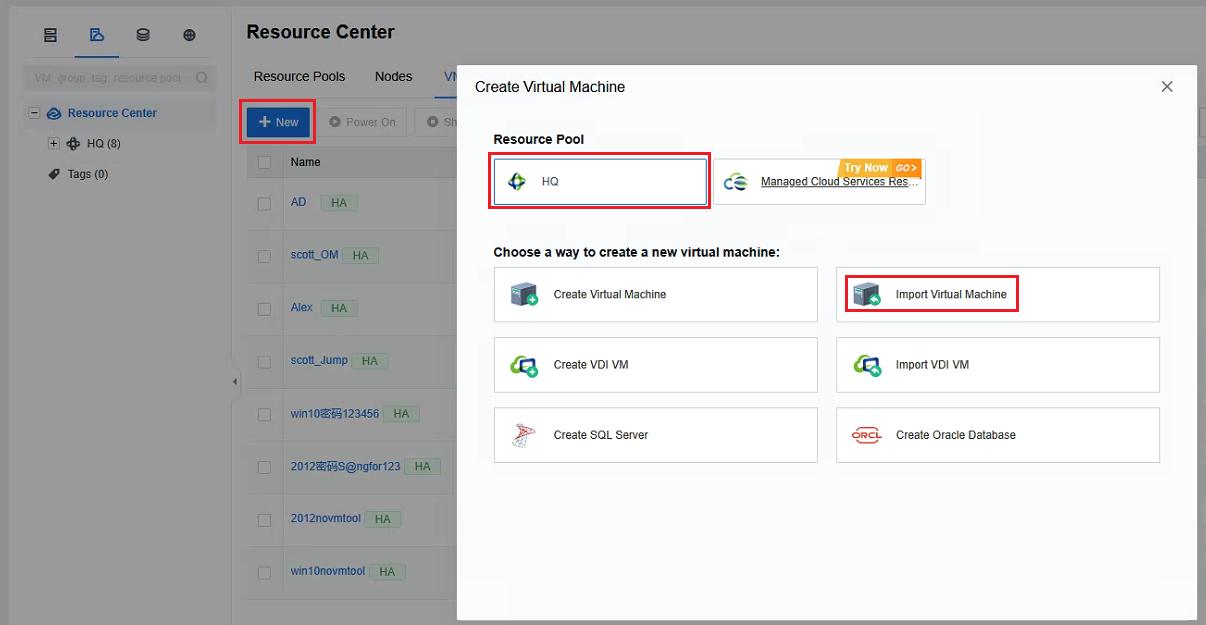Open the scott_OM virtual machine link
Screen dimensions: 1206x625
point(315,255)
